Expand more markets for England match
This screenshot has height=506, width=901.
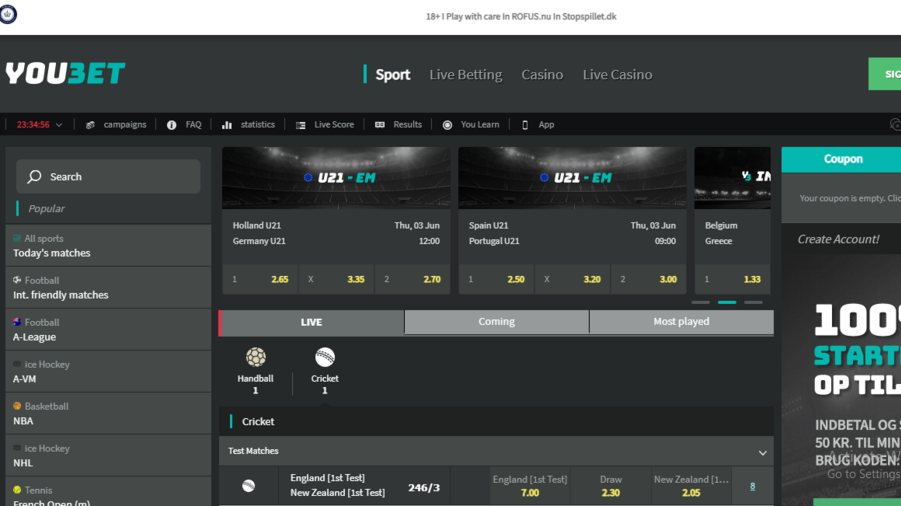[x=752, y=487]
